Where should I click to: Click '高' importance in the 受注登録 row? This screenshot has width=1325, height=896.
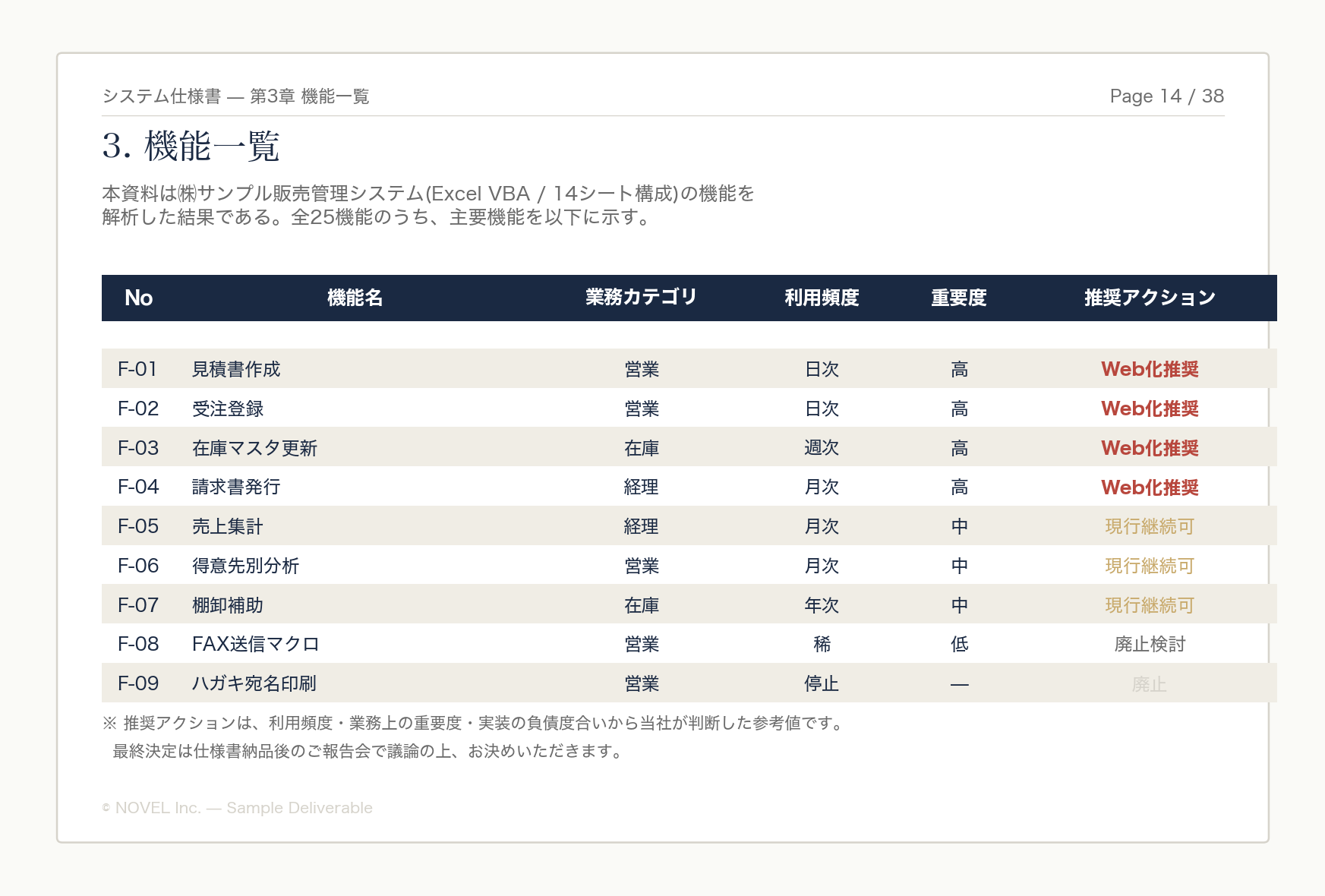tap(959, 409)
